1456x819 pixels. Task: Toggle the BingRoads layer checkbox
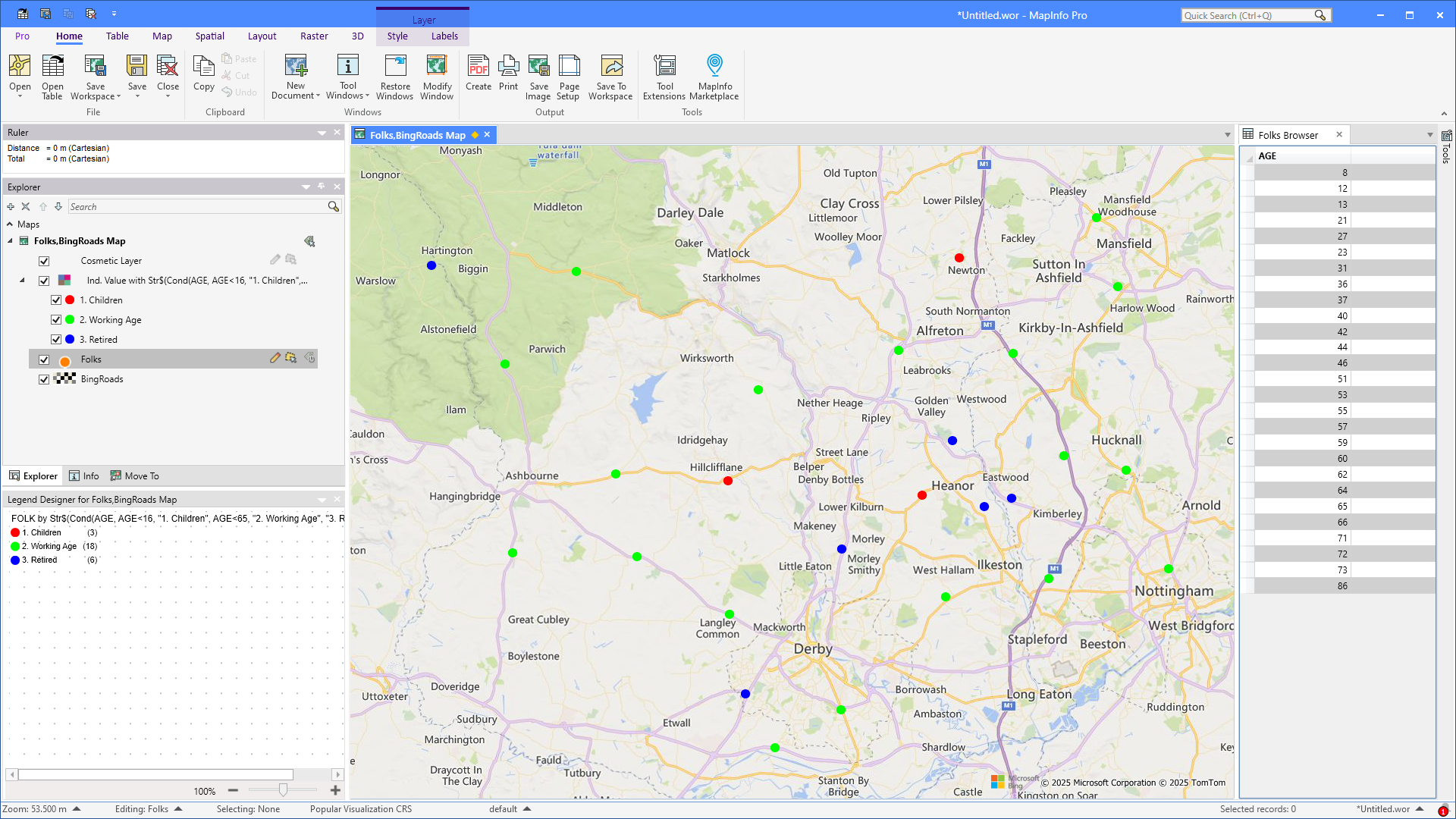(x=44, y=379)
